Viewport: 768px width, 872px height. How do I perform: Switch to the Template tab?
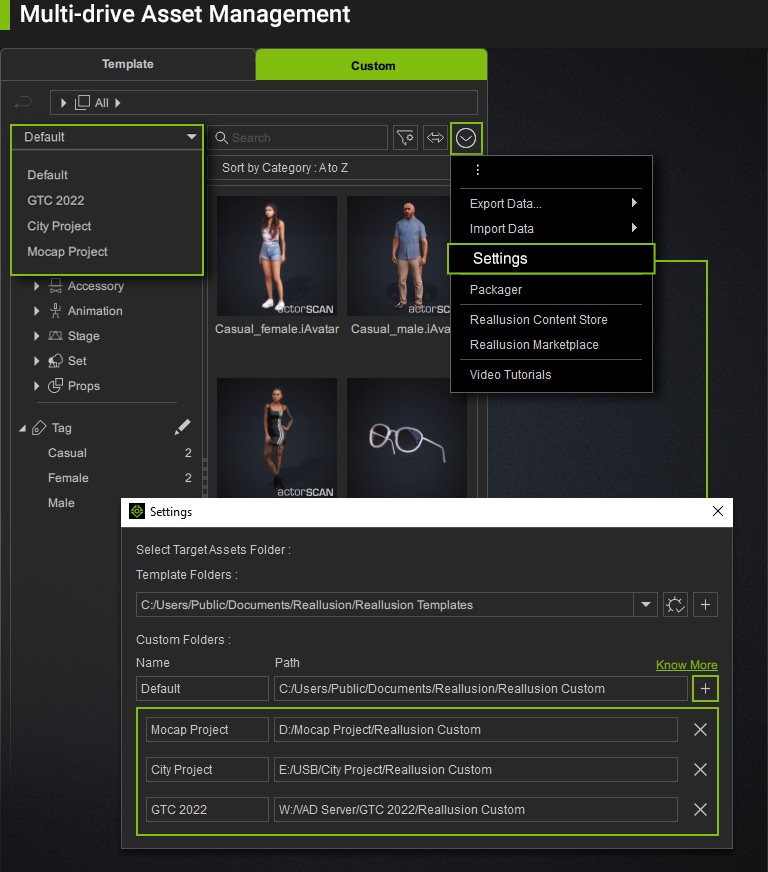128,64
